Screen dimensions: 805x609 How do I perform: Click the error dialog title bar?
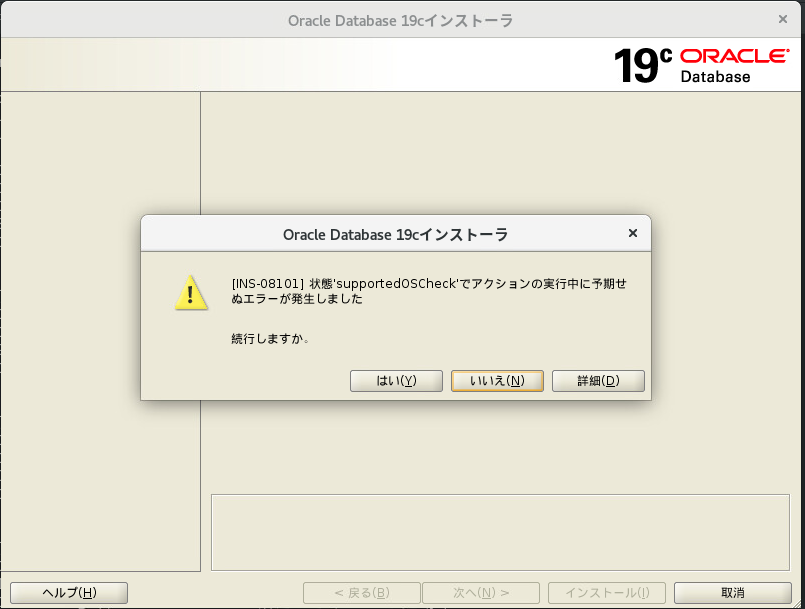[x=395, y=234]
